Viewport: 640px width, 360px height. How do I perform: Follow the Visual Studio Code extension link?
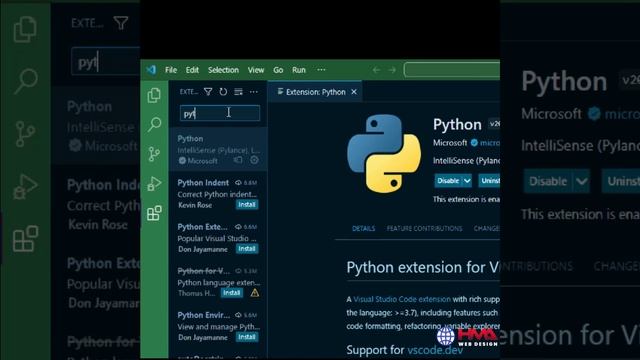pyautogui.click(x=402, y=299)
